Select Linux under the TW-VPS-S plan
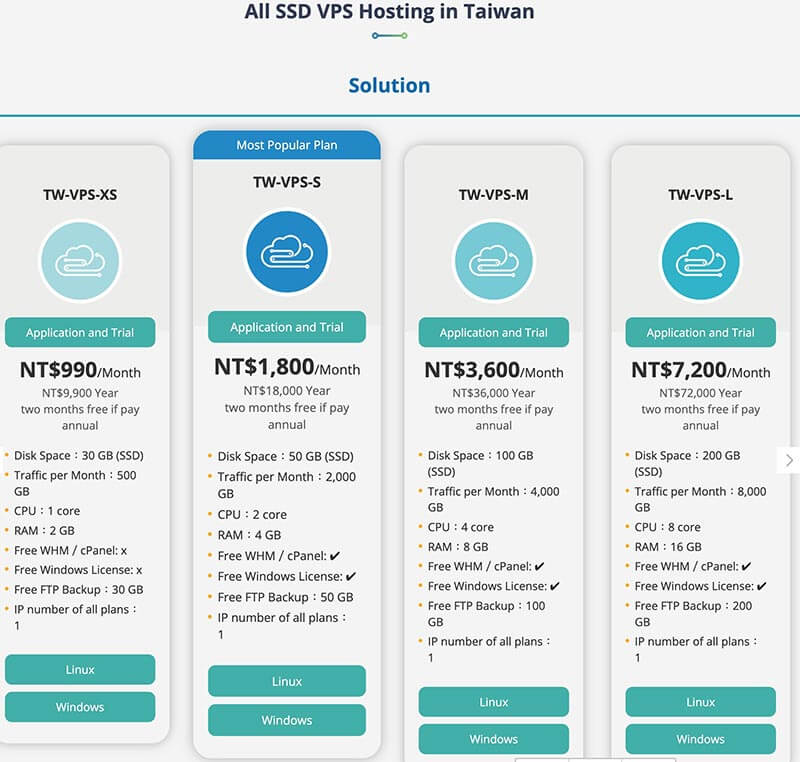This screenshot has width=800, height=762. [287, 681]
